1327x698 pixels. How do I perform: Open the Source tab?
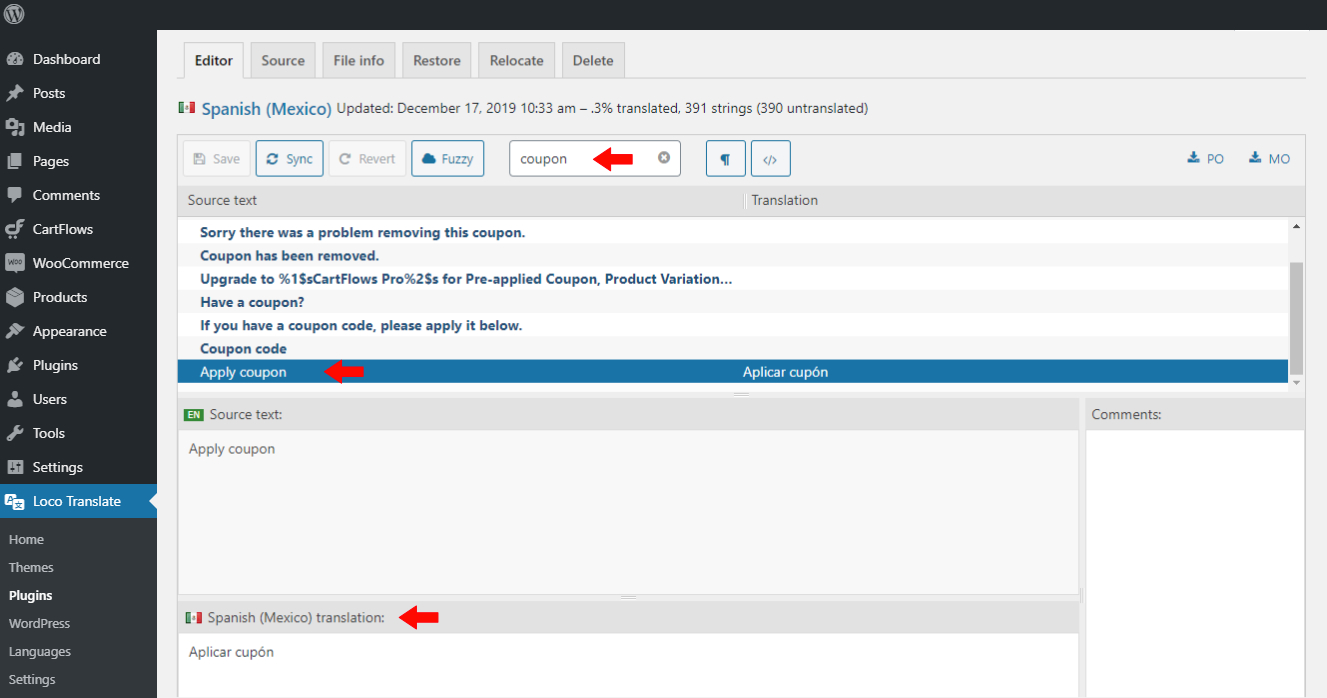coord(283,61)
